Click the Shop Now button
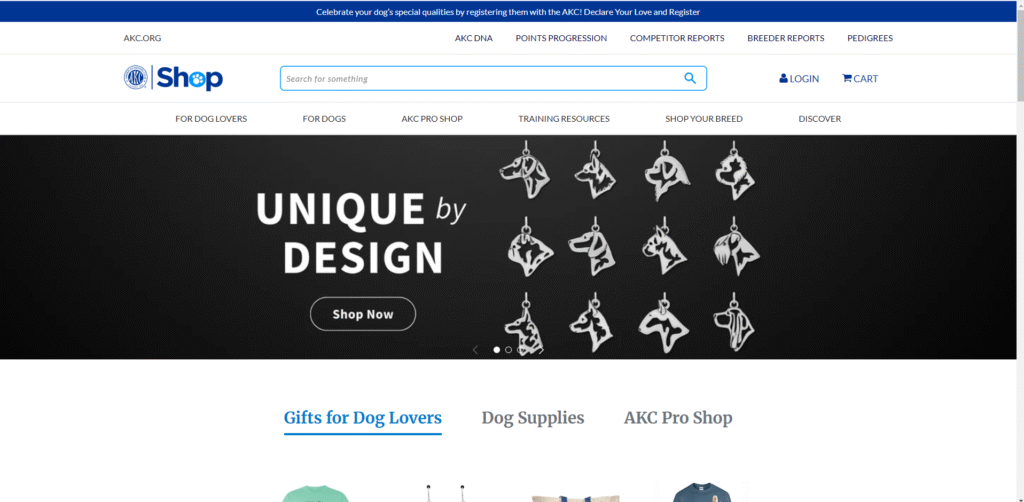 [x=362, y=314]
